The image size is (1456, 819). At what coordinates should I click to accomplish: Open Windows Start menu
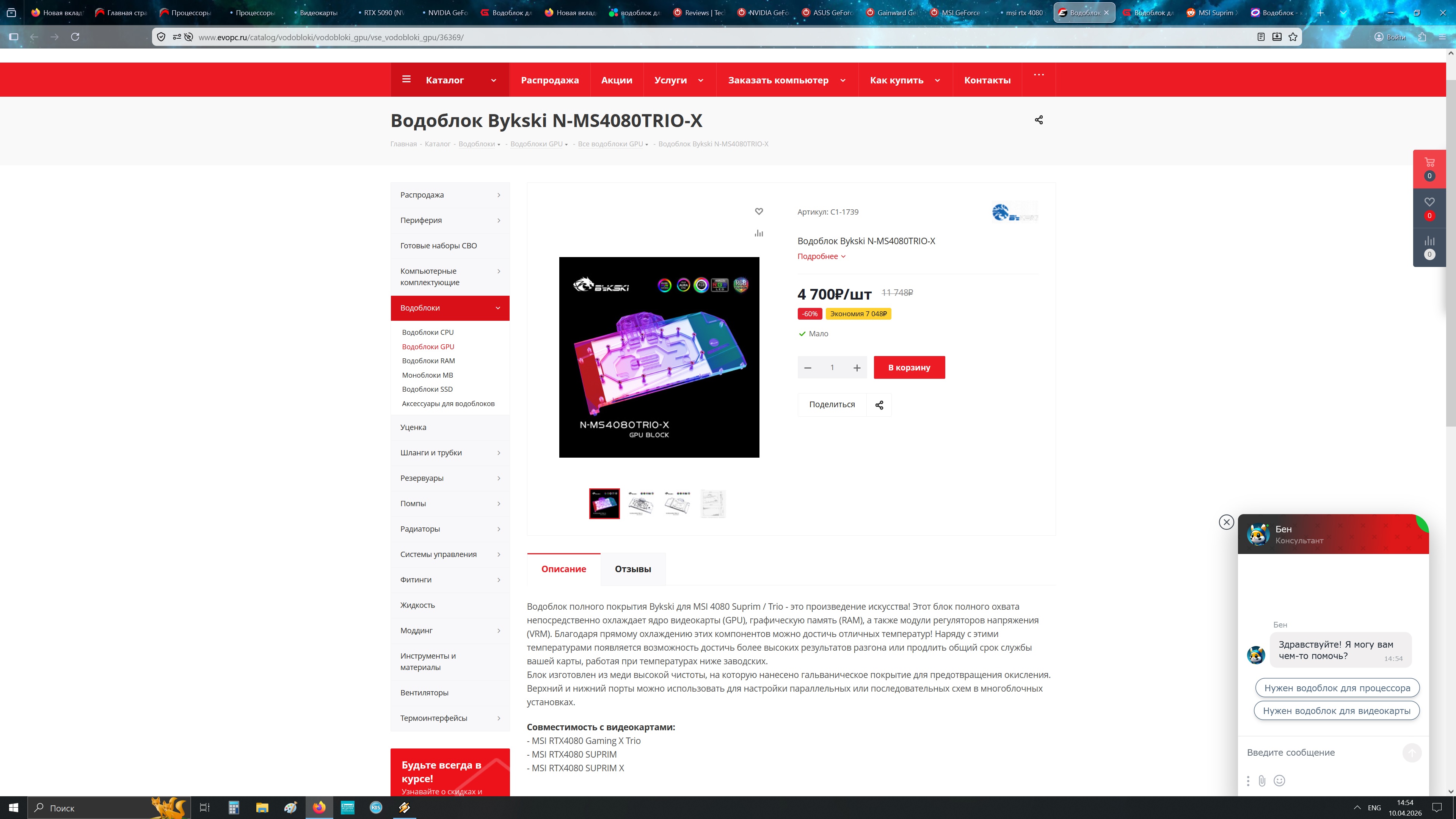click(x=14, y=808)
